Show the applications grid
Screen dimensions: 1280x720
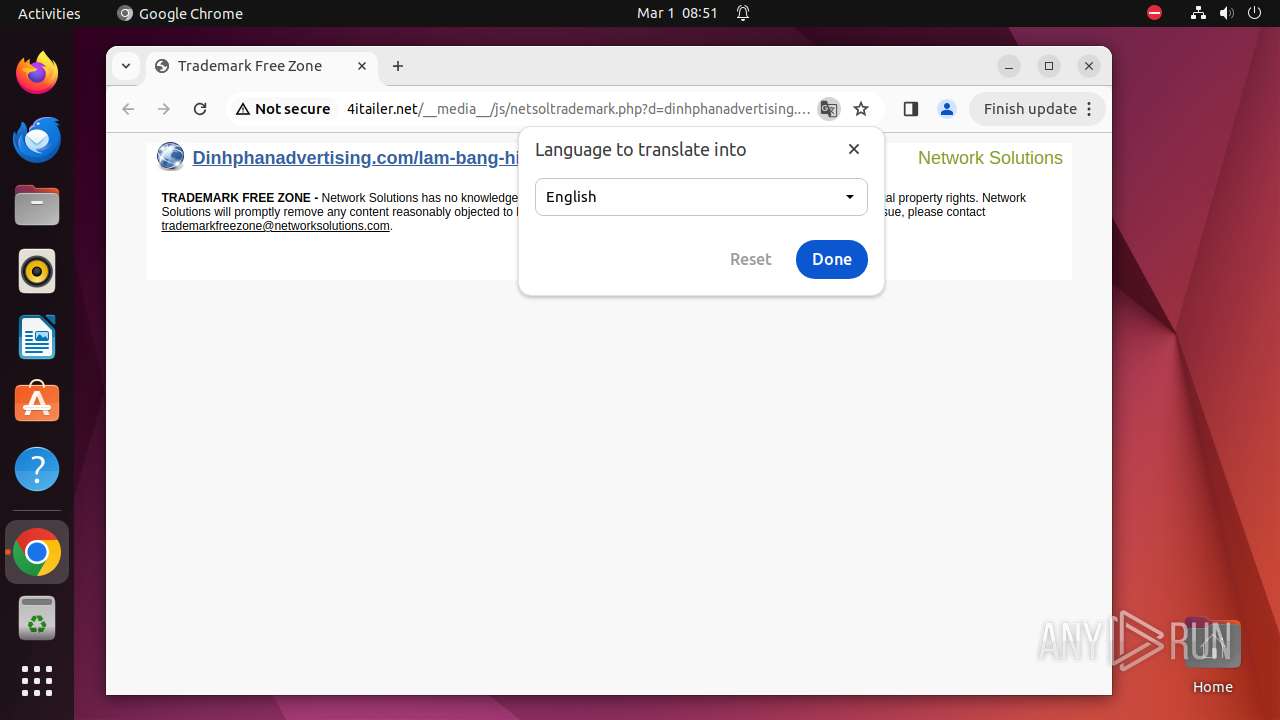[x=37, y=681]
